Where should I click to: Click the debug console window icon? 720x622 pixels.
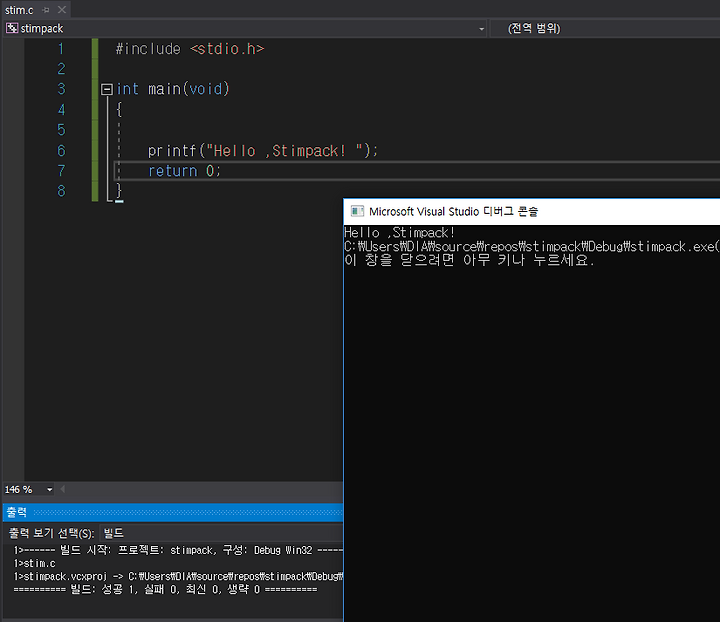[357, 211]
